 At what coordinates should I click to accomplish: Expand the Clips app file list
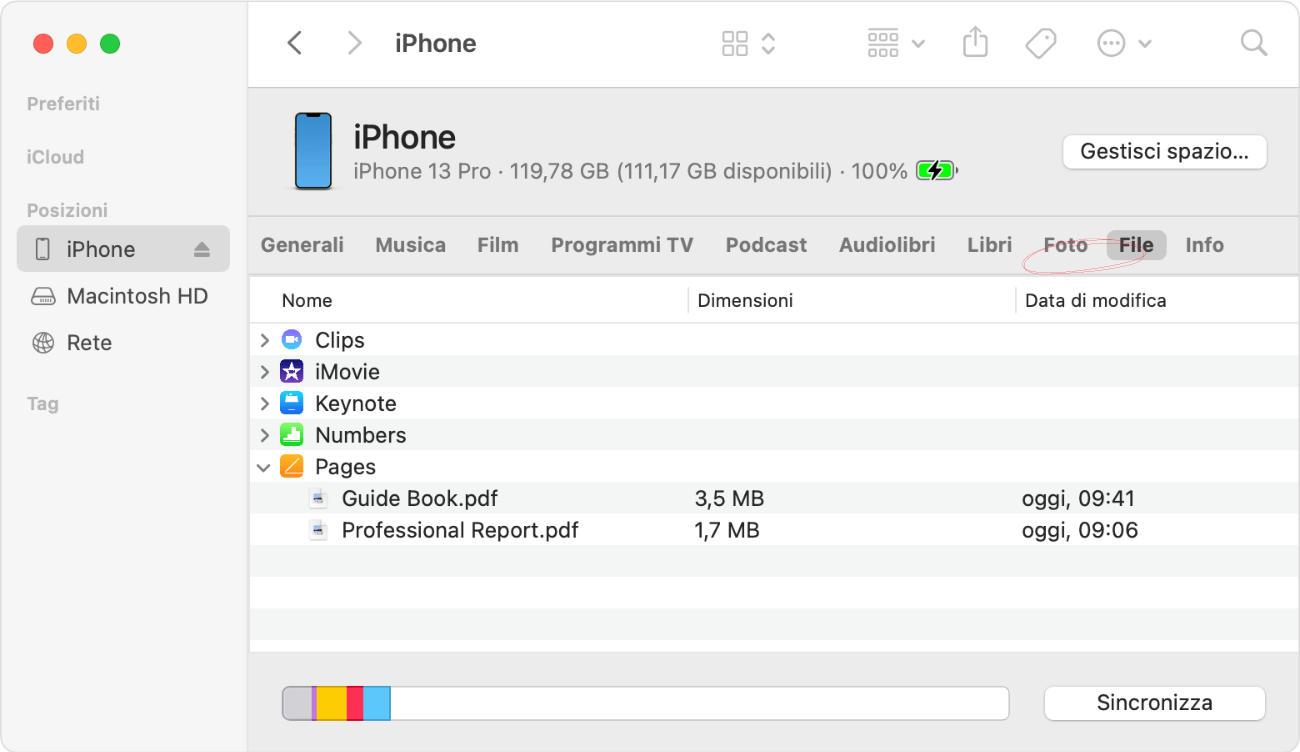coord(263,339)
